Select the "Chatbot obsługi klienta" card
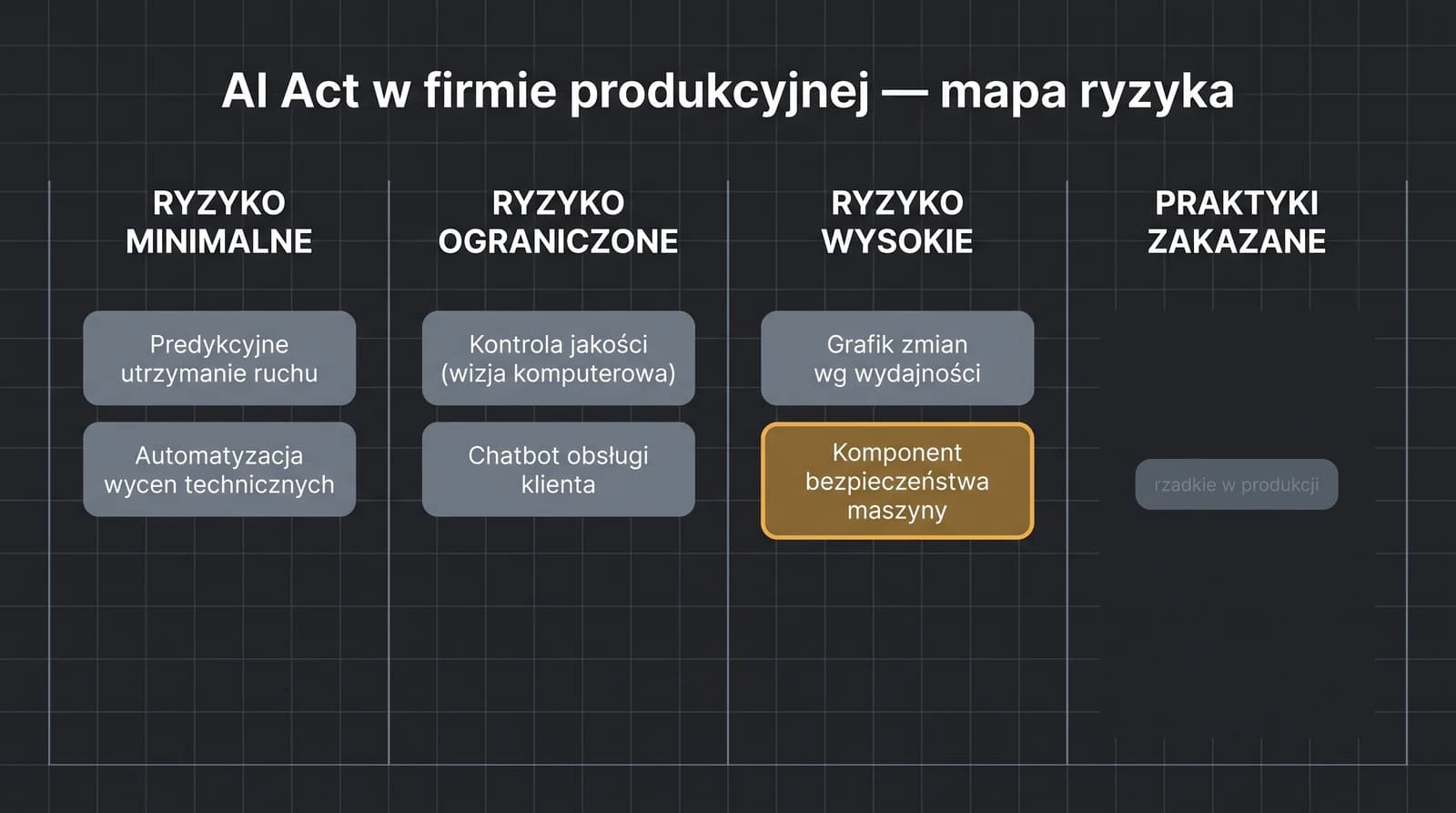 (x=558, y=469)
